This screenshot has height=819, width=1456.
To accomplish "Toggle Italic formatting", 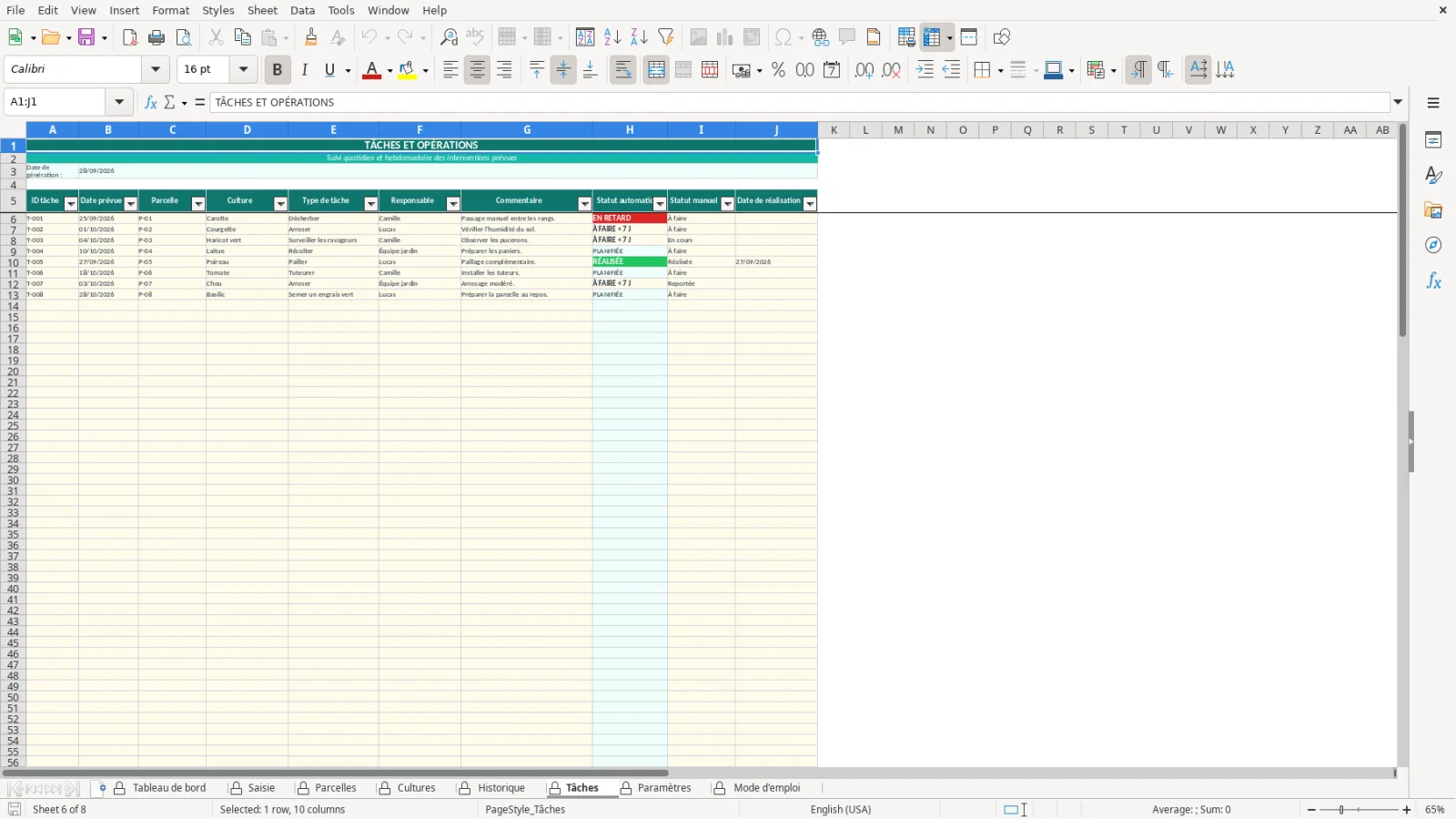I will tap(305, 70).
